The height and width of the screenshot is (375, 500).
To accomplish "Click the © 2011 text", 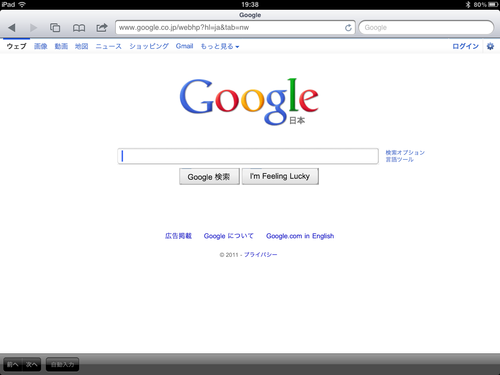I will (229, 255).
